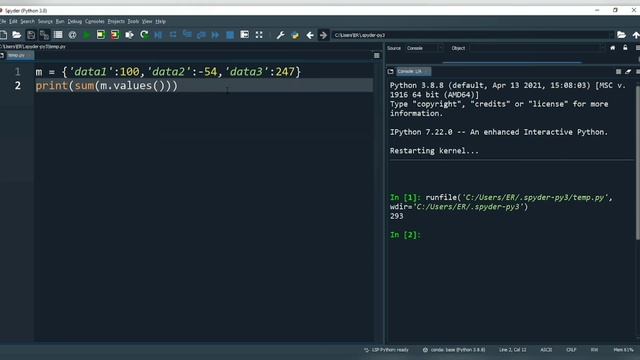Continue execution until next breakpoint
This screenshot has width=640, height=360.
[216, 35]
